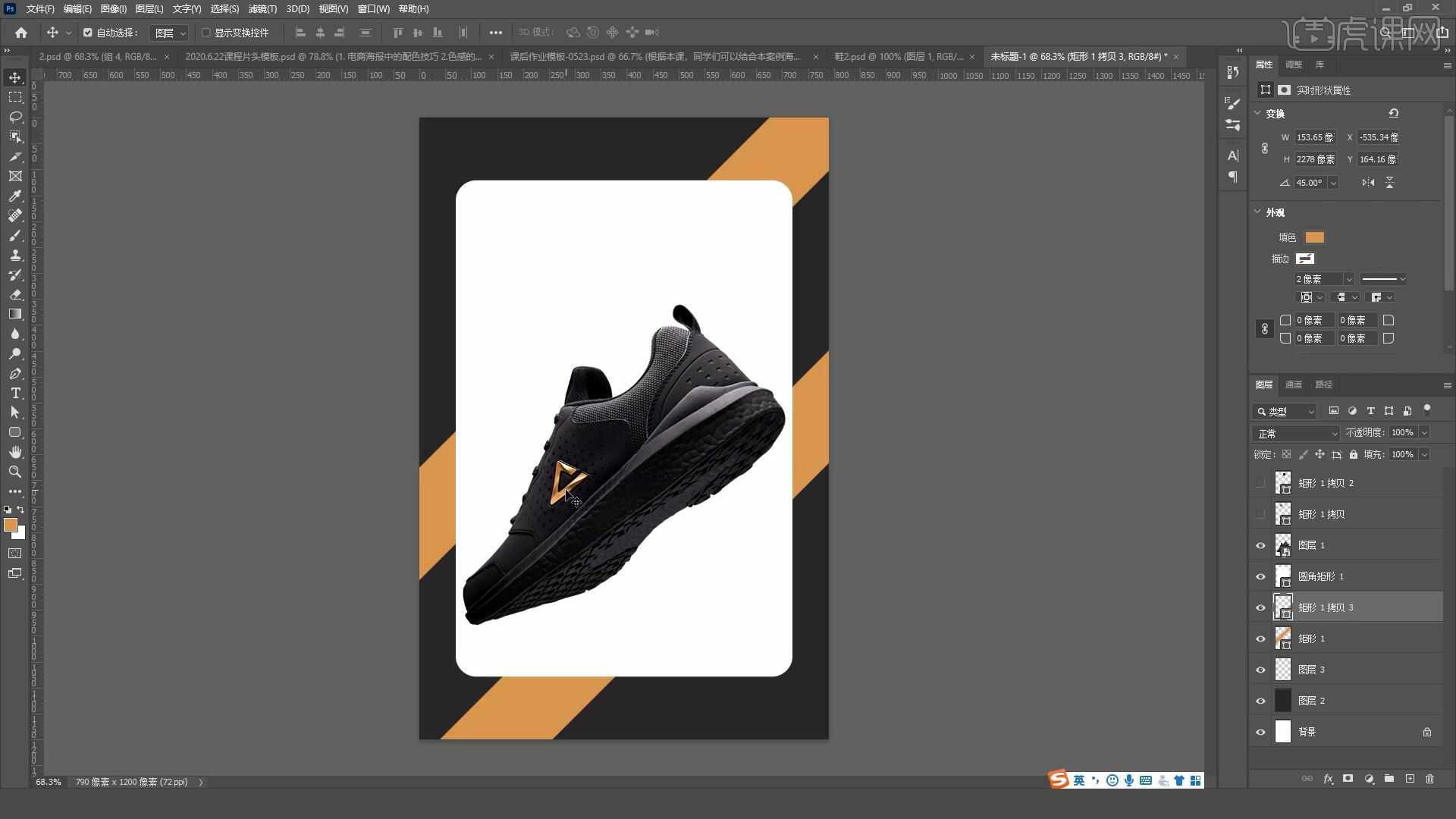The width and height of the screenshot is (1456, 819).
Task: Hide the 图层 2 layer
Action: point(1260,701)
